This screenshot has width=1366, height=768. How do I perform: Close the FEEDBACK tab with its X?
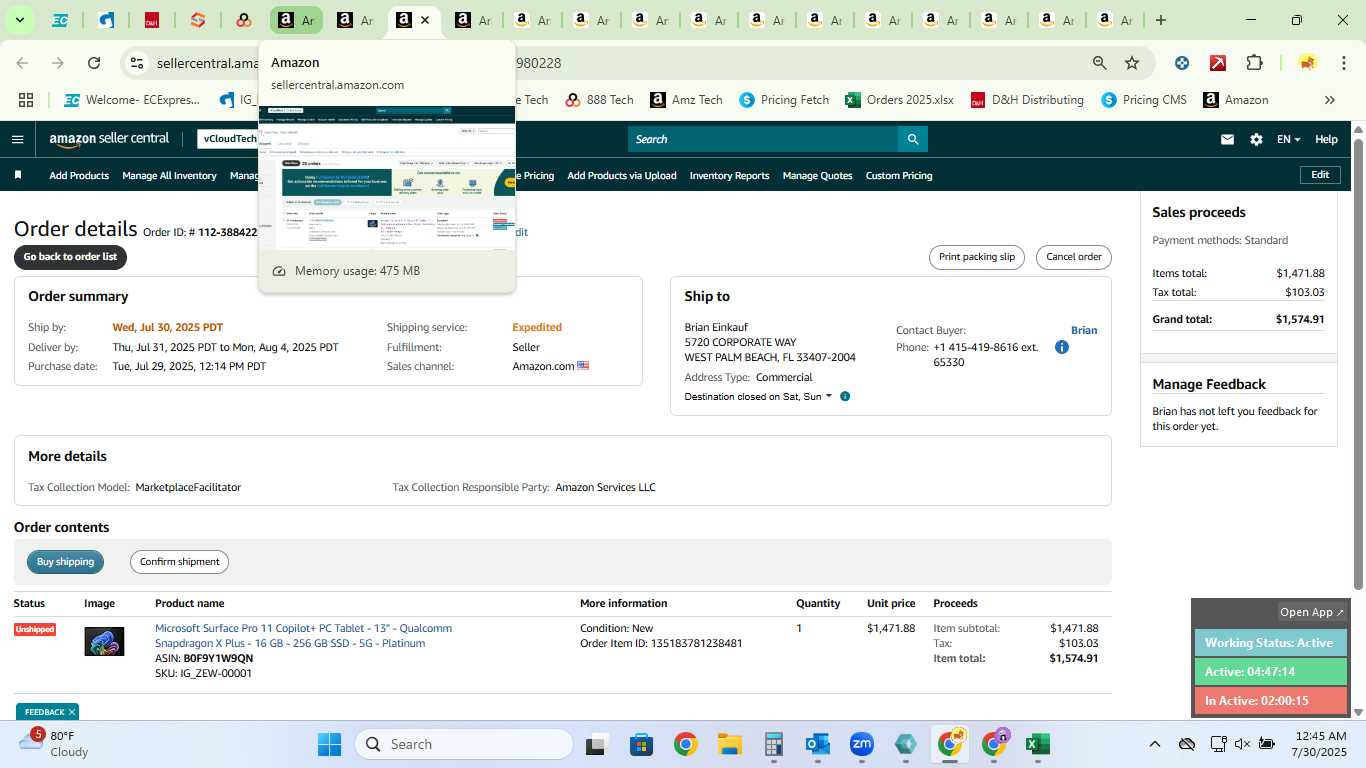click(72, 712)
